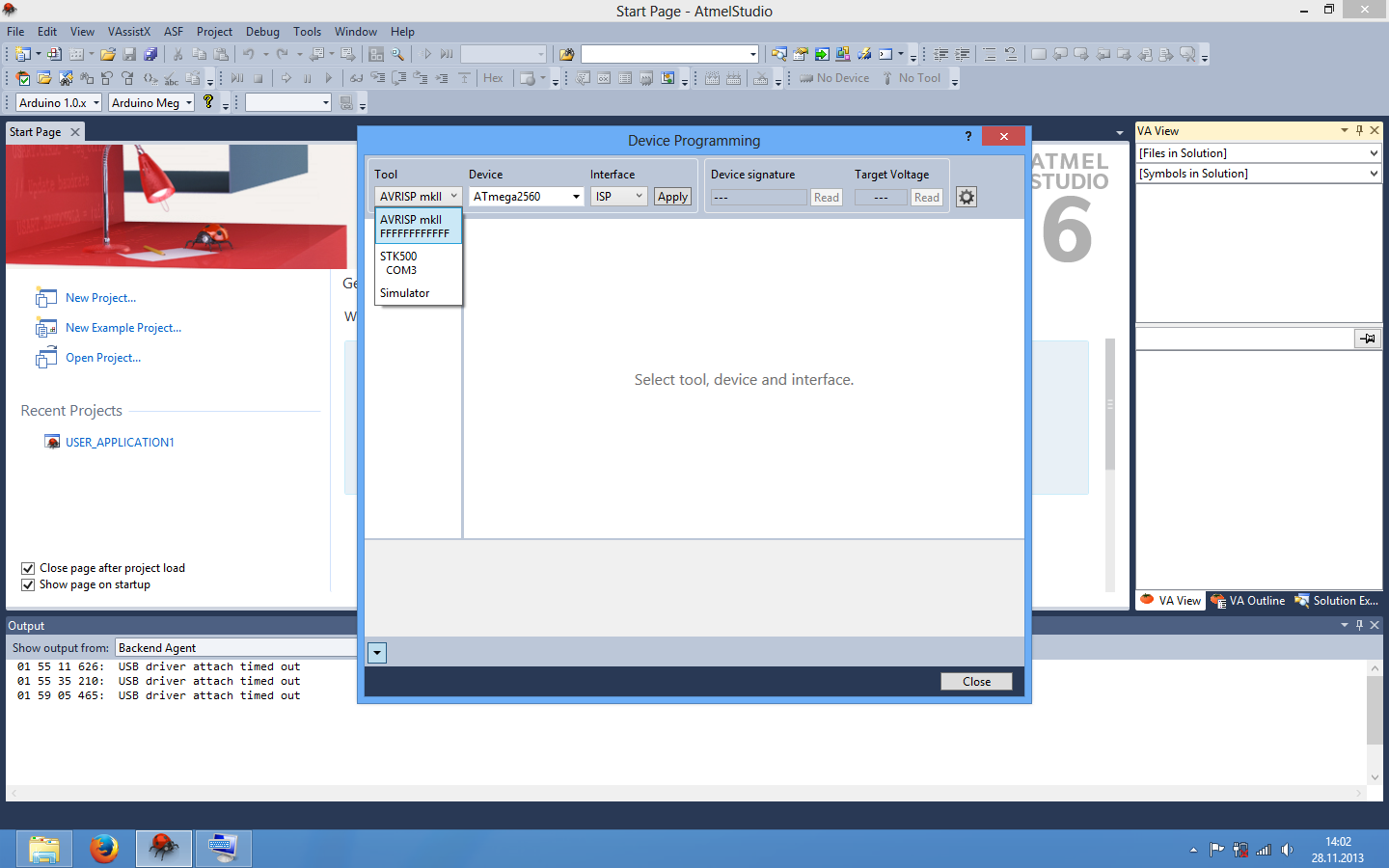Open the Arduino 1.0.x version dropdown

(x=59, y=102)
